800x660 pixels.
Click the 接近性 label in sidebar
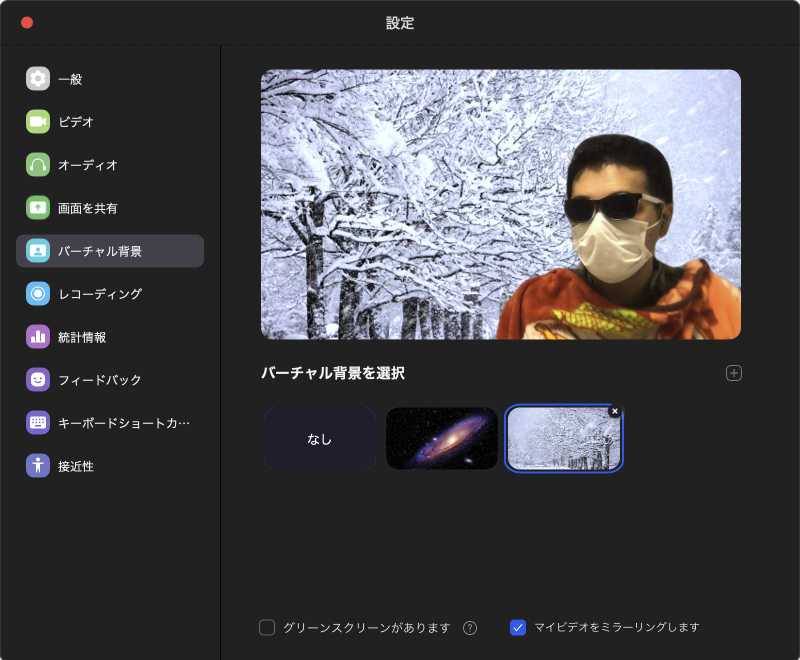(76, 466)
